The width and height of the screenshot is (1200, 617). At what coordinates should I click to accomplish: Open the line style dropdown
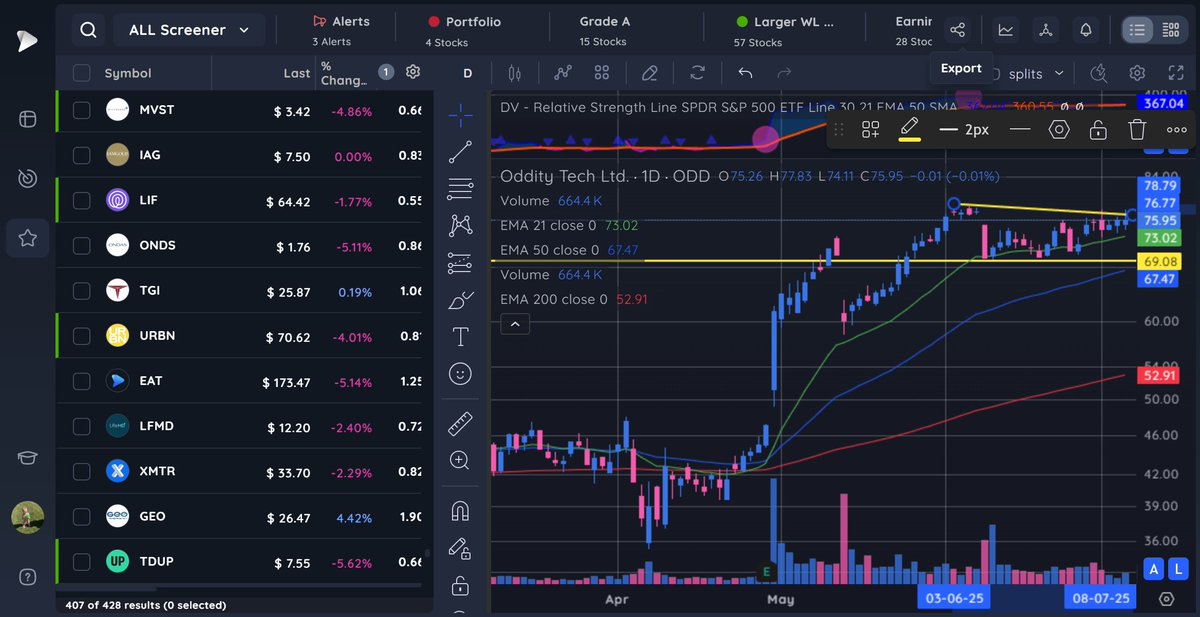point(1020,129)
